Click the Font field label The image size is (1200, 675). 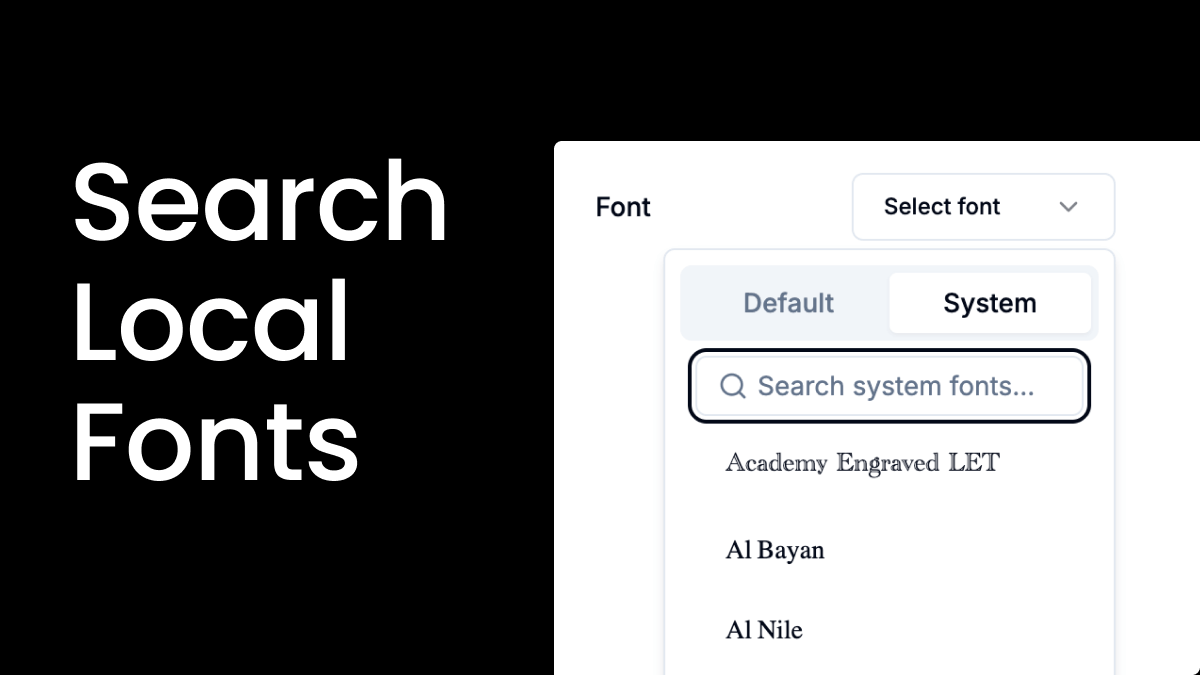[x=623, y=207]
